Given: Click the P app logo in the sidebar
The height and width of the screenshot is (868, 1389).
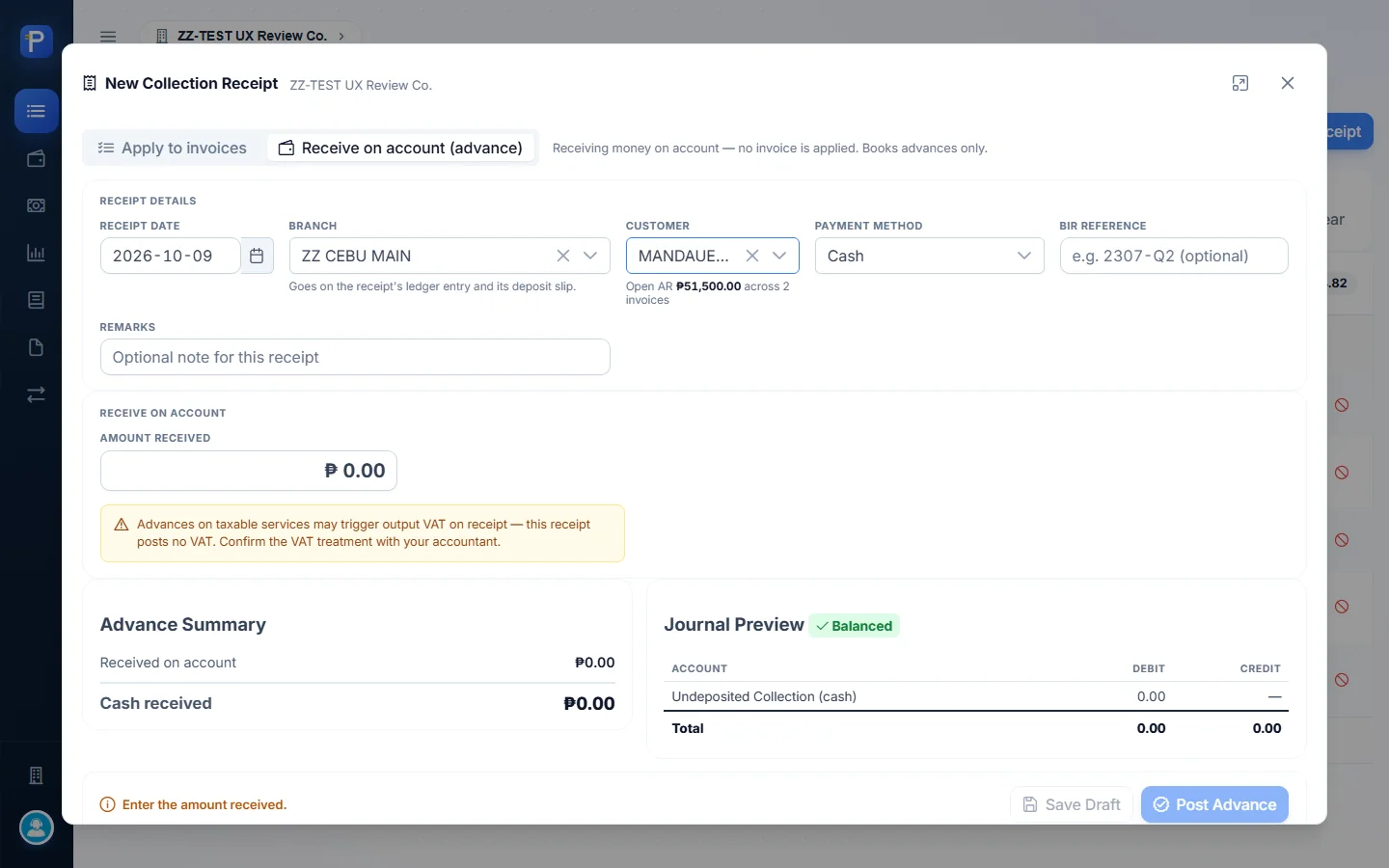Looking at the screenshot, I should click(36, 41).
